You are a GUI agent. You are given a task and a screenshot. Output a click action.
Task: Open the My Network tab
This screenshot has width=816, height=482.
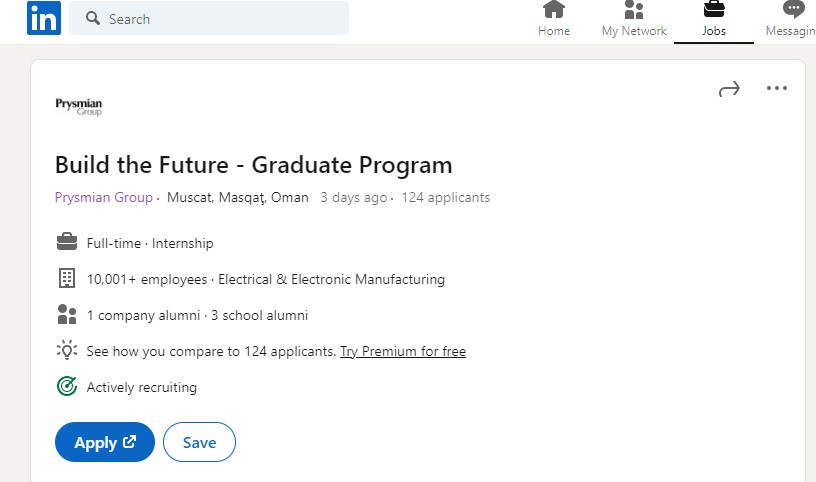tap(634, 19)
